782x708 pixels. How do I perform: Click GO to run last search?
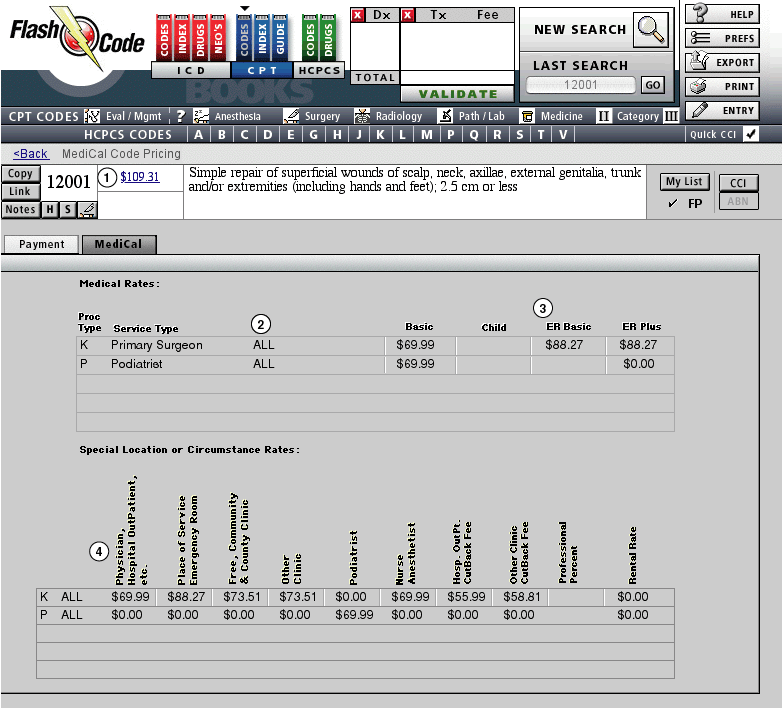pyautogui.click(x=652, y=85)
